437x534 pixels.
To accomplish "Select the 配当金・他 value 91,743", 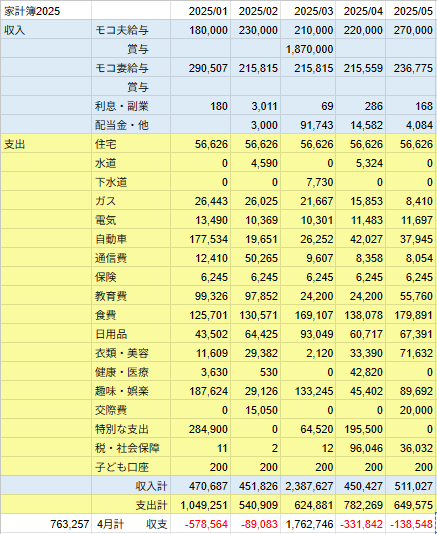I will (x=308, y=125).
